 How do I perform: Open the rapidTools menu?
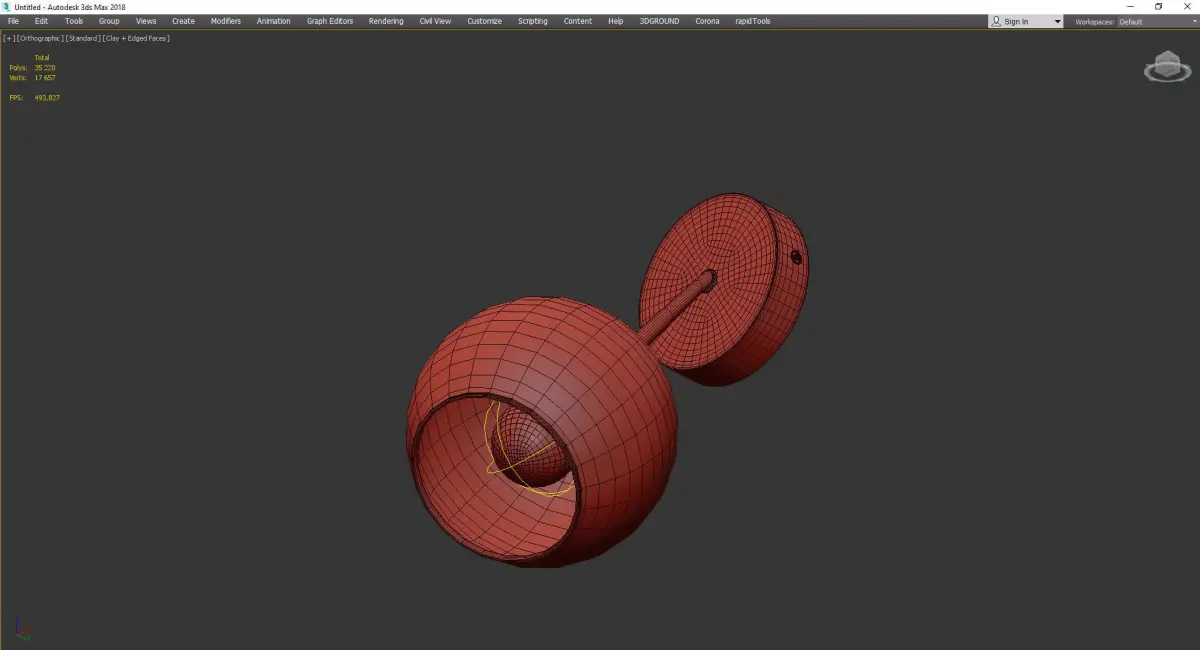click(754, 21)
